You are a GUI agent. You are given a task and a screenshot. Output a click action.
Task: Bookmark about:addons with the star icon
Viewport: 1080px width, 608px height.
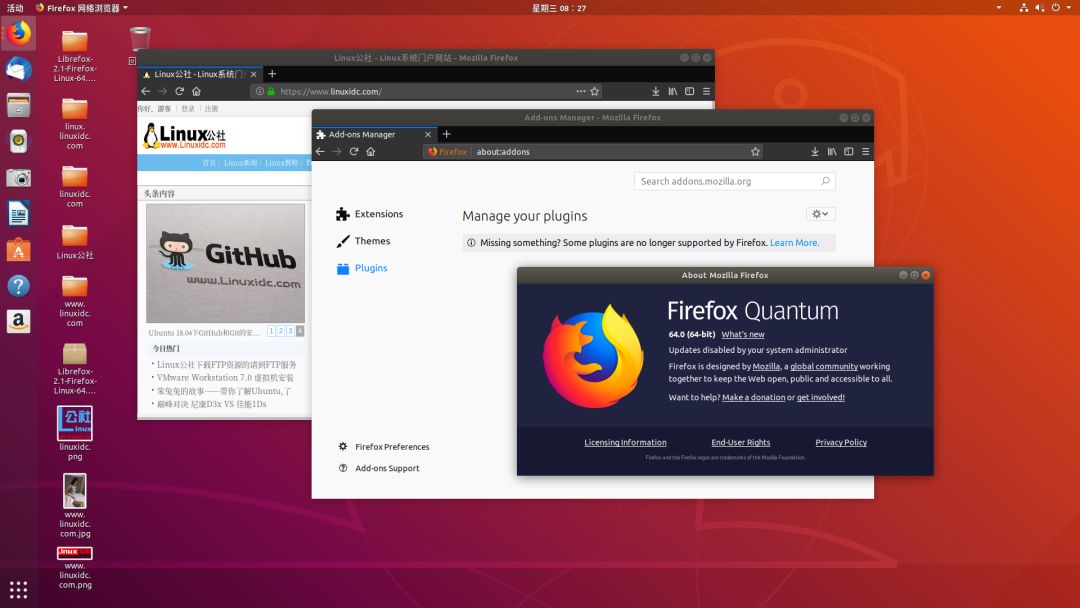coord(756,151)
